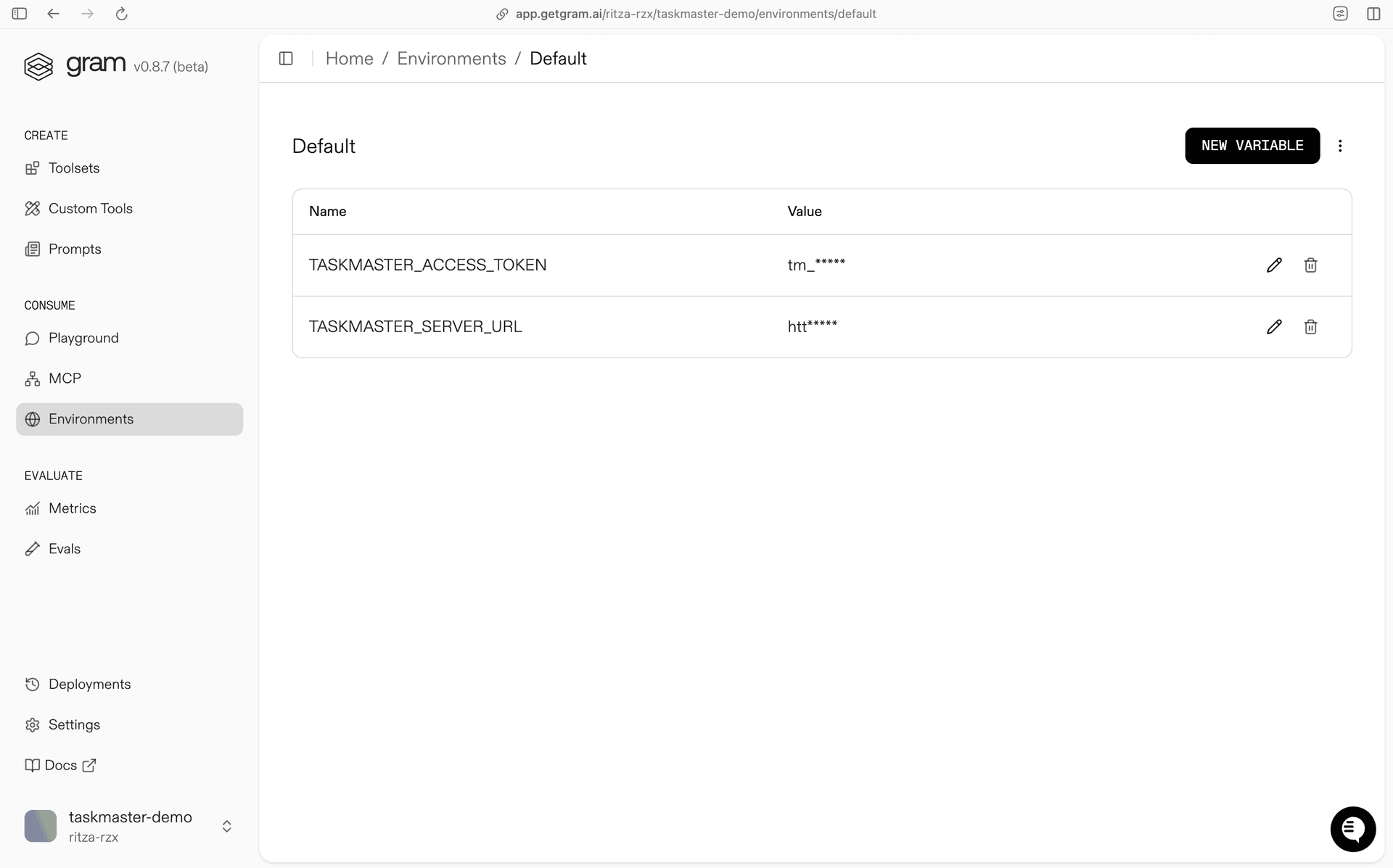
Task: Open the three-dot menu near NEW VARIABLE
Action: (1340, 146)
